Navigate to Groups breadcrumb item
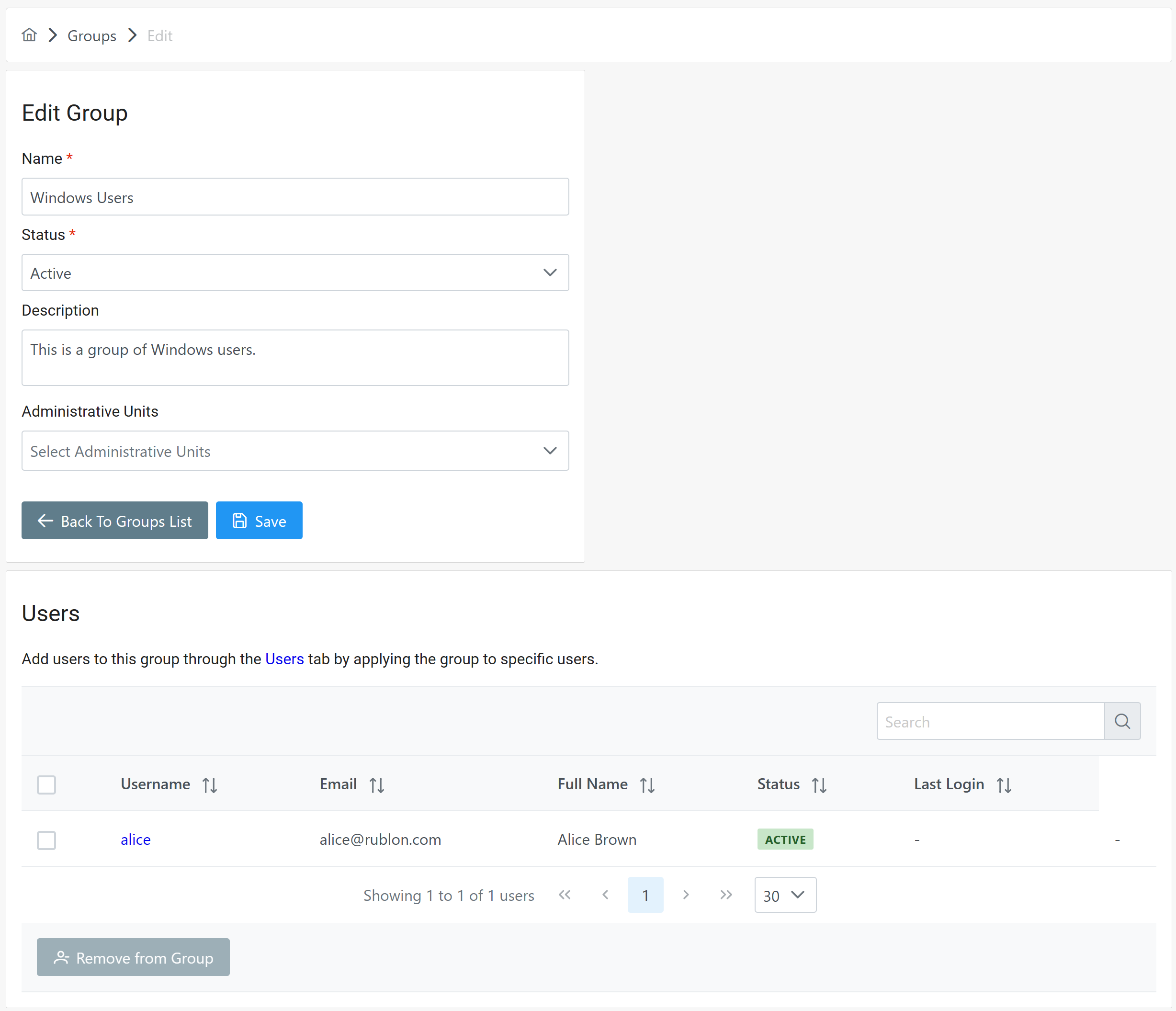The width and height of the screenshot is (1176, 1011). pos(91,36)
